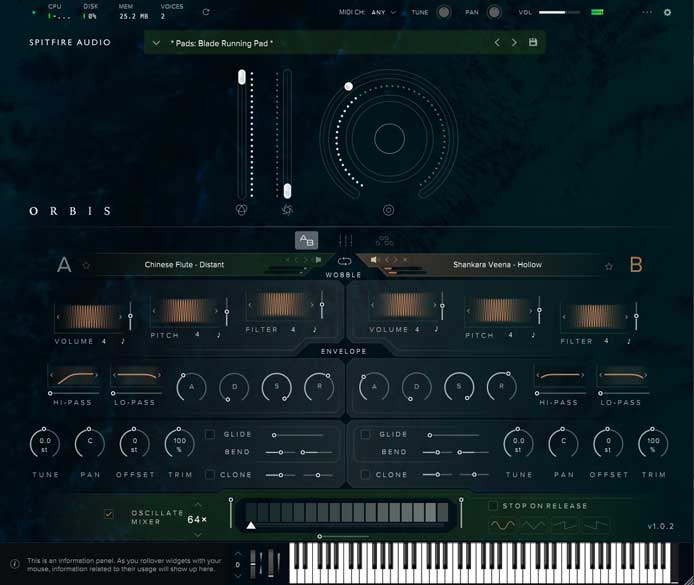Click previous-sound arrow on layer A
The image size is (694, 585).
coord(296,260)
